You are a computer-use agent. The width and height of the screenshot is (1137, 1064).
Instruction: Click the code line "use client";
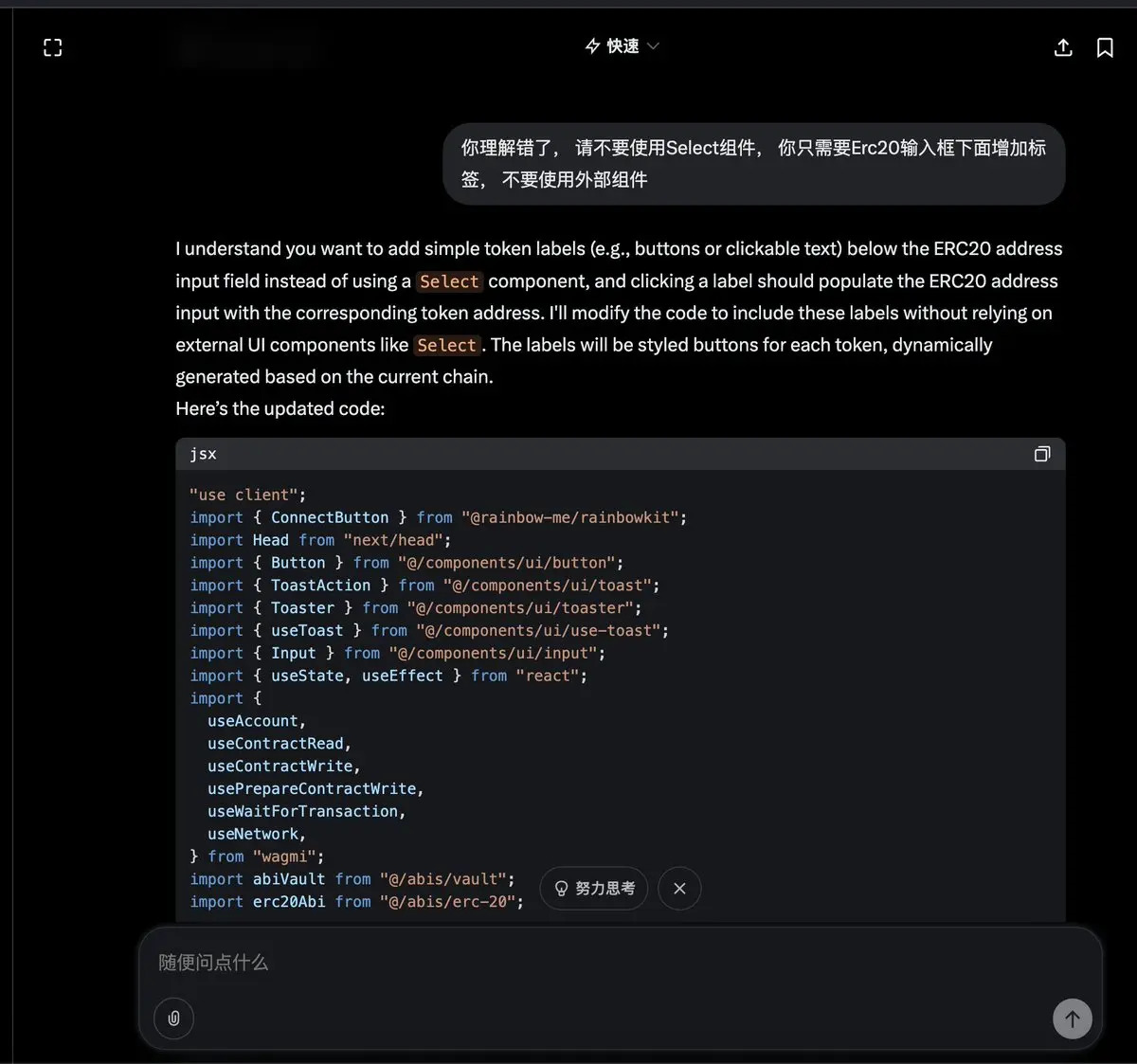point(247,495)
